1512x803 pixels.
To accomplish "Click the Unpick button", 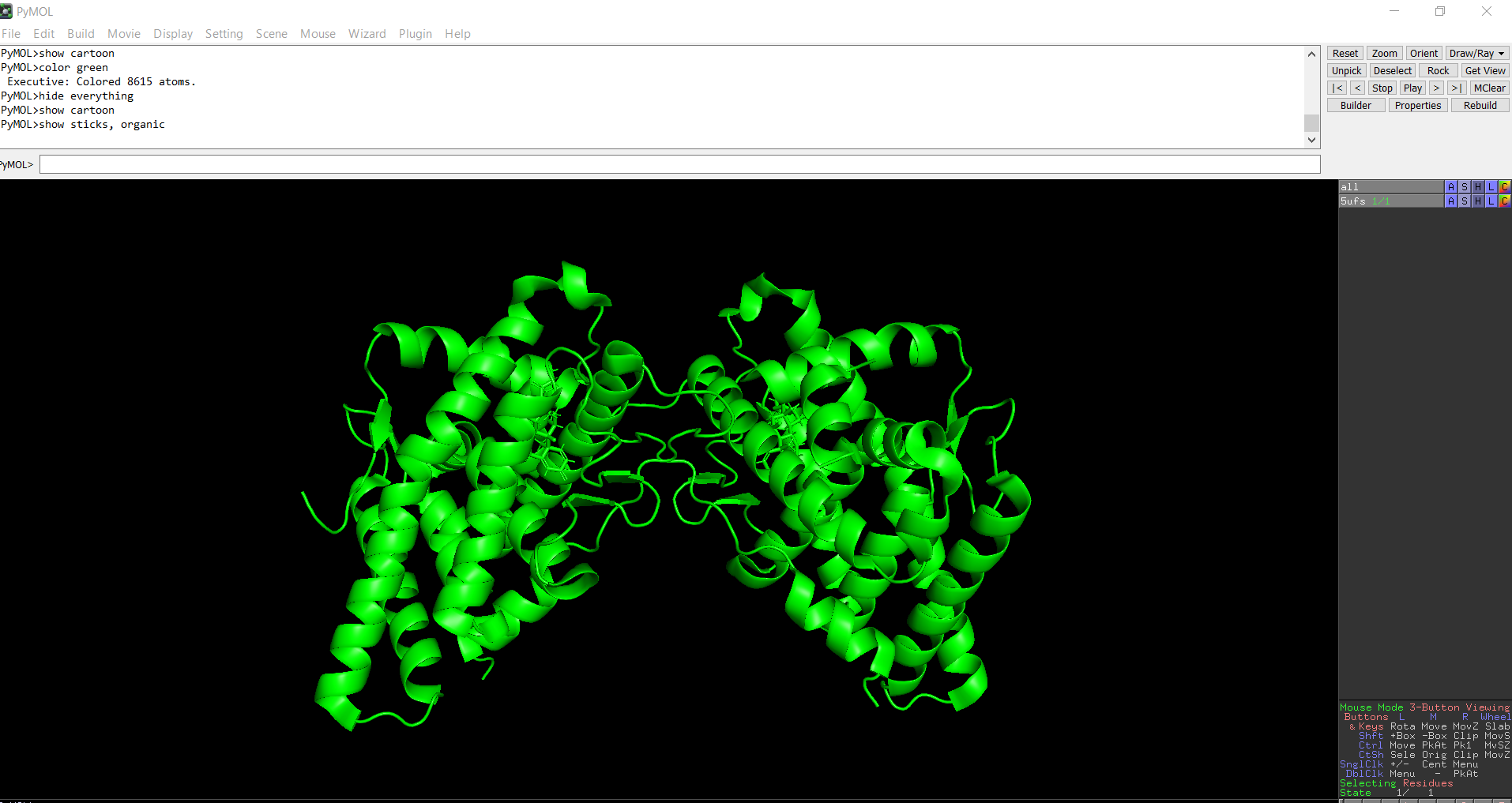I will point(1347,71).
